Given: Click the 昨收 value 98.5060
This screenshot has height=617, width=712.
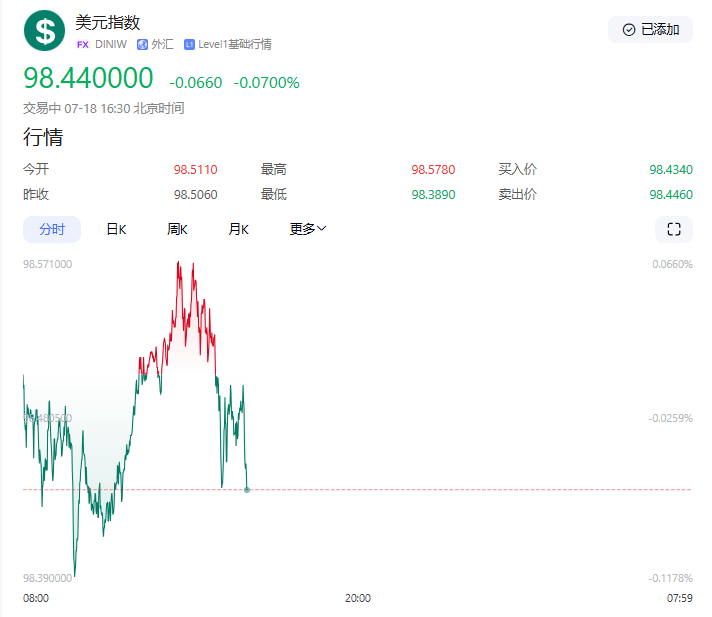Looking at the screenshot, I should pos(195,195).
